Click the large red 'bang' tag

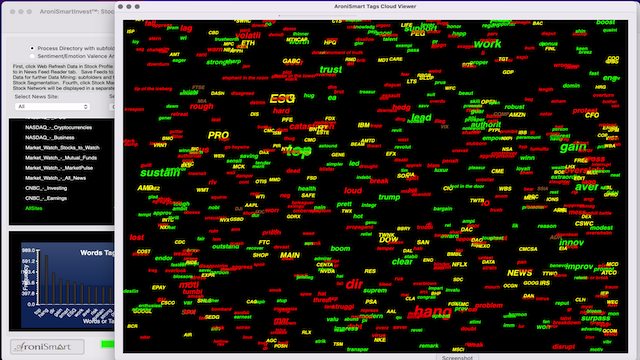point(433,312)
